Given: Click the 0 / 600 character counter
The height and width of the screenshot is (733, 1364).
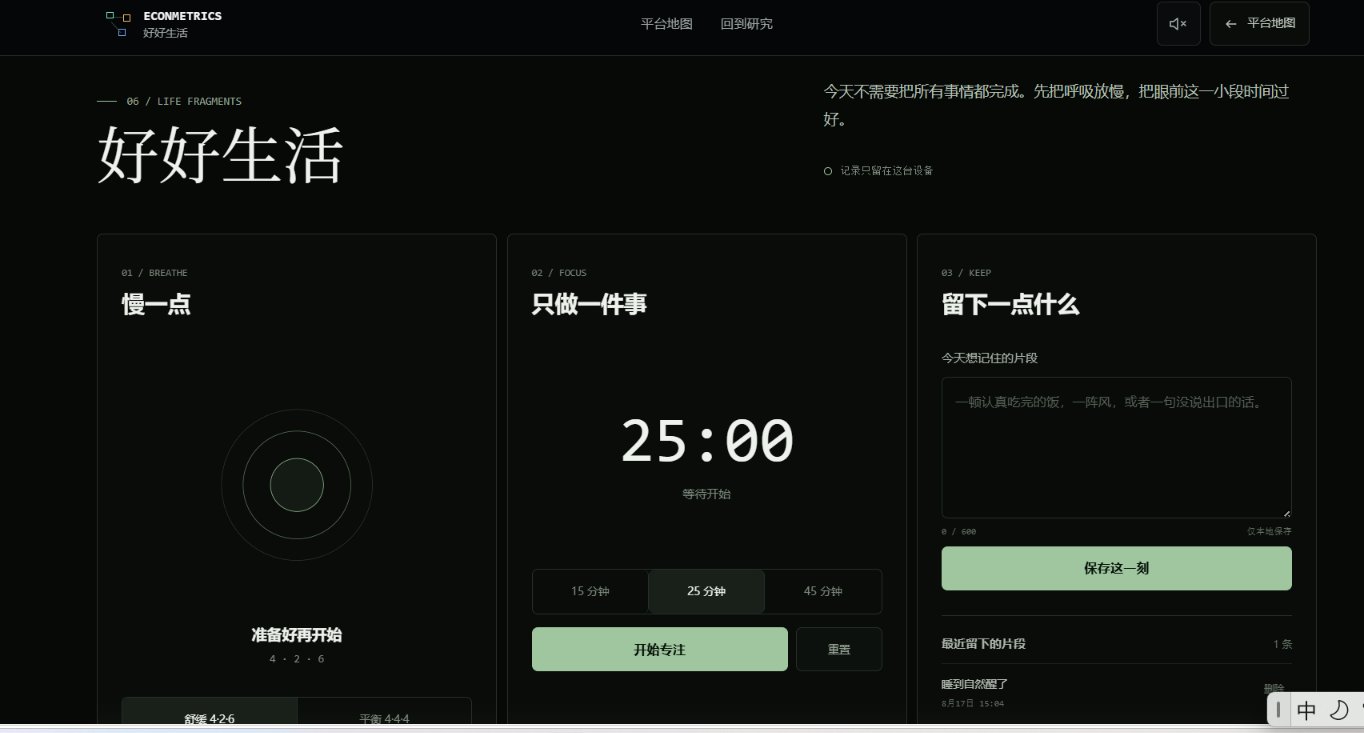Looking at the screenshot, I should 959,532.
